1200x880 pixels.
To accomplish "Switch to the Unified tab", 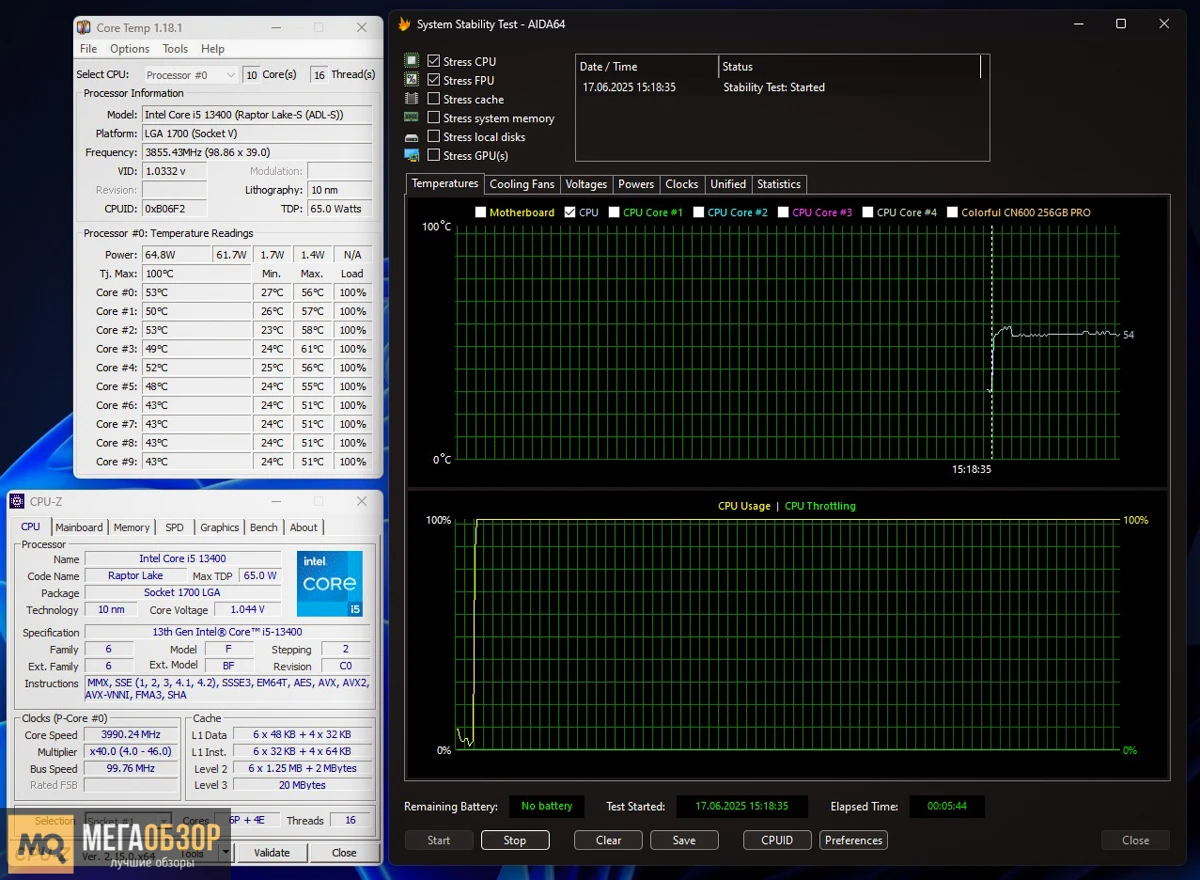I will pyautogui.click(x=728, y=184).
